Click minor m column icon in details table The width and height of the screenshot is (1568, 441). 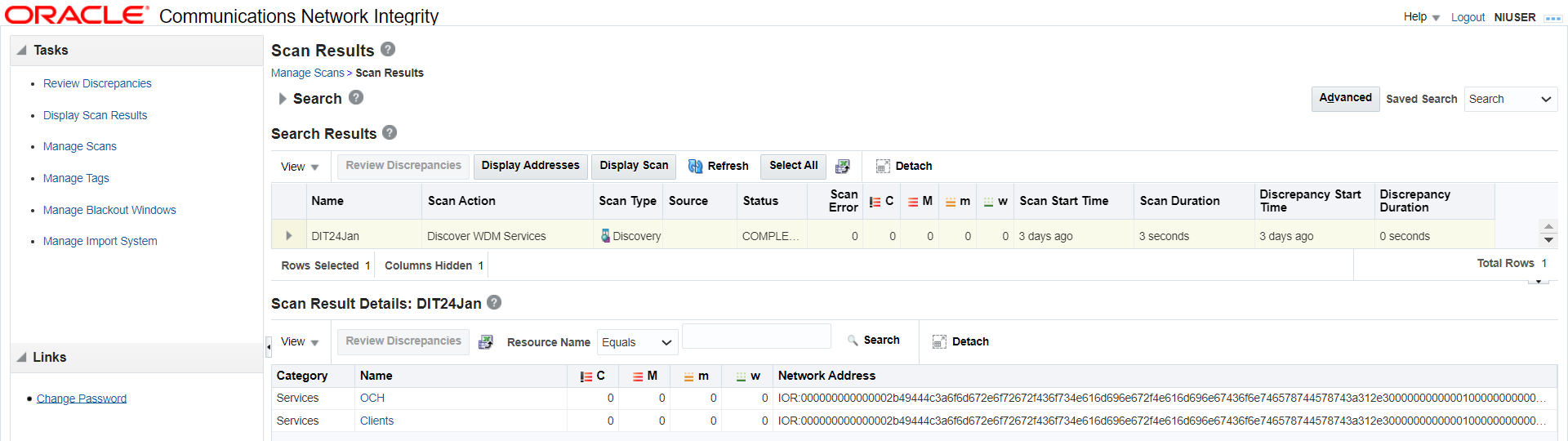(x=689, y=376)
